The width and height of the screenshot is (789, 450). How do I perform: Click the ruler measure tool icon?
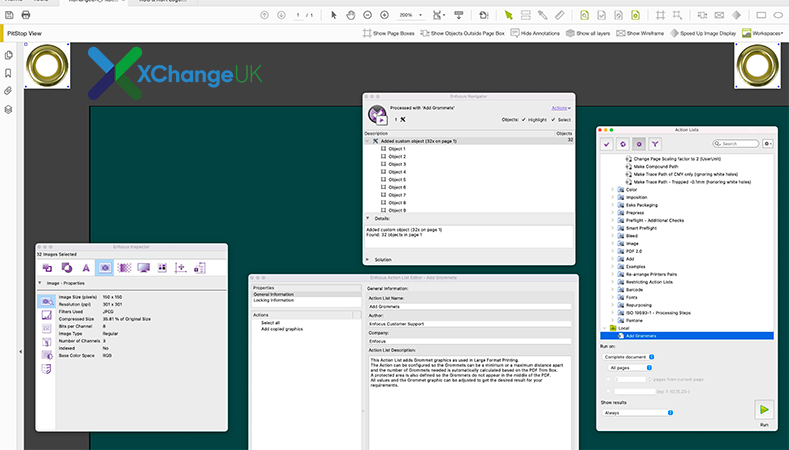pyautogui.click(x=560, y=15)
